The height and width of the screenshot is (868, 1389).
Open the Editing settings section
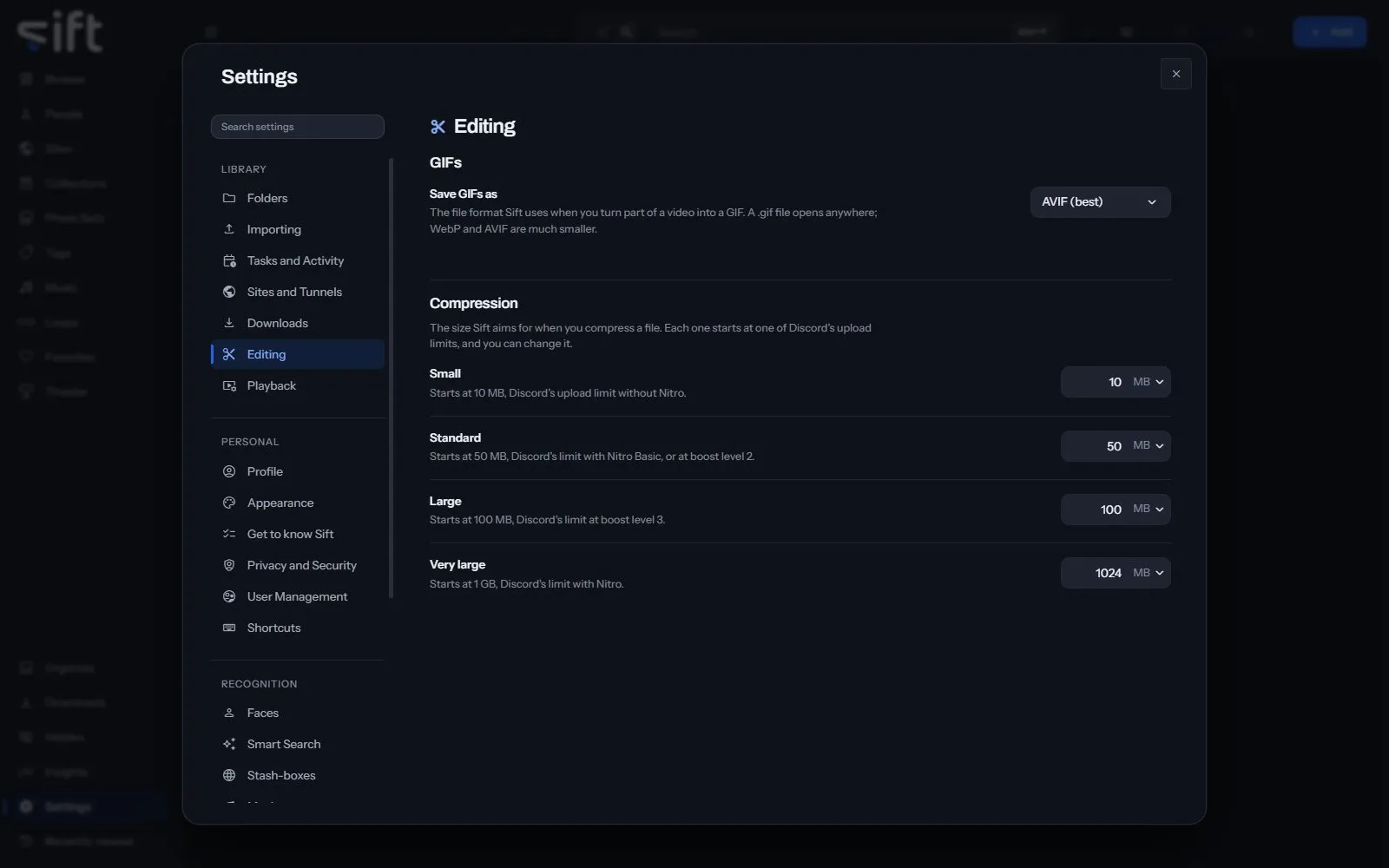tap(298, 354)
